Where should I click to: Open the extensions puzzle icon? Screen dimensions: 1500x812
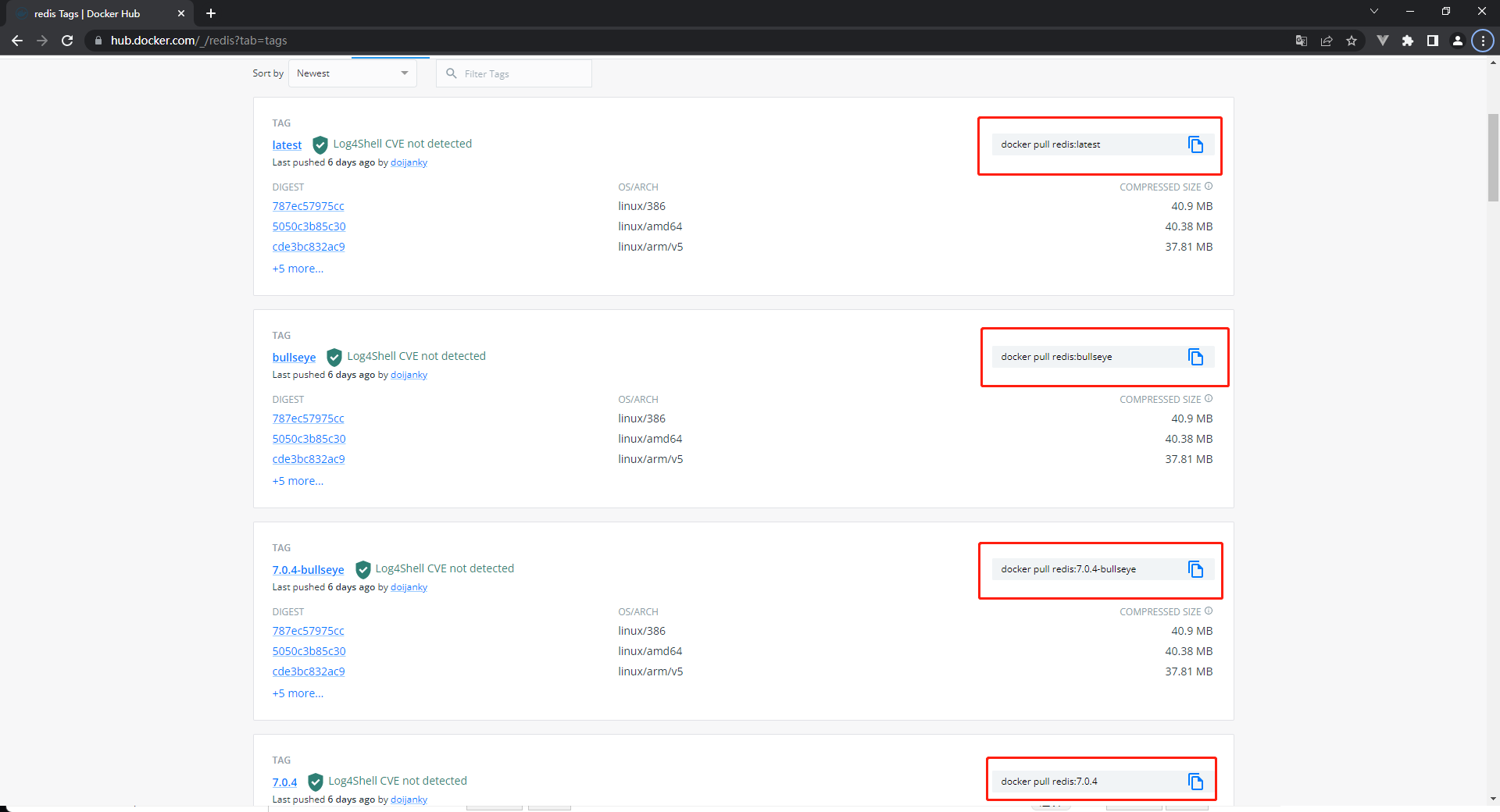(x=1408, y=41)
